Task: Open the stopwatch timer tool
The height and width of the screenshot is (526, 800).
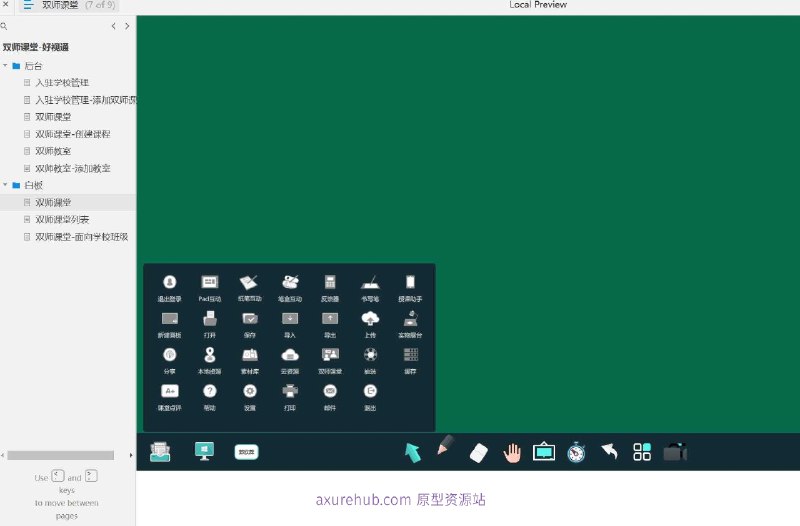Action: click(576, 452)
